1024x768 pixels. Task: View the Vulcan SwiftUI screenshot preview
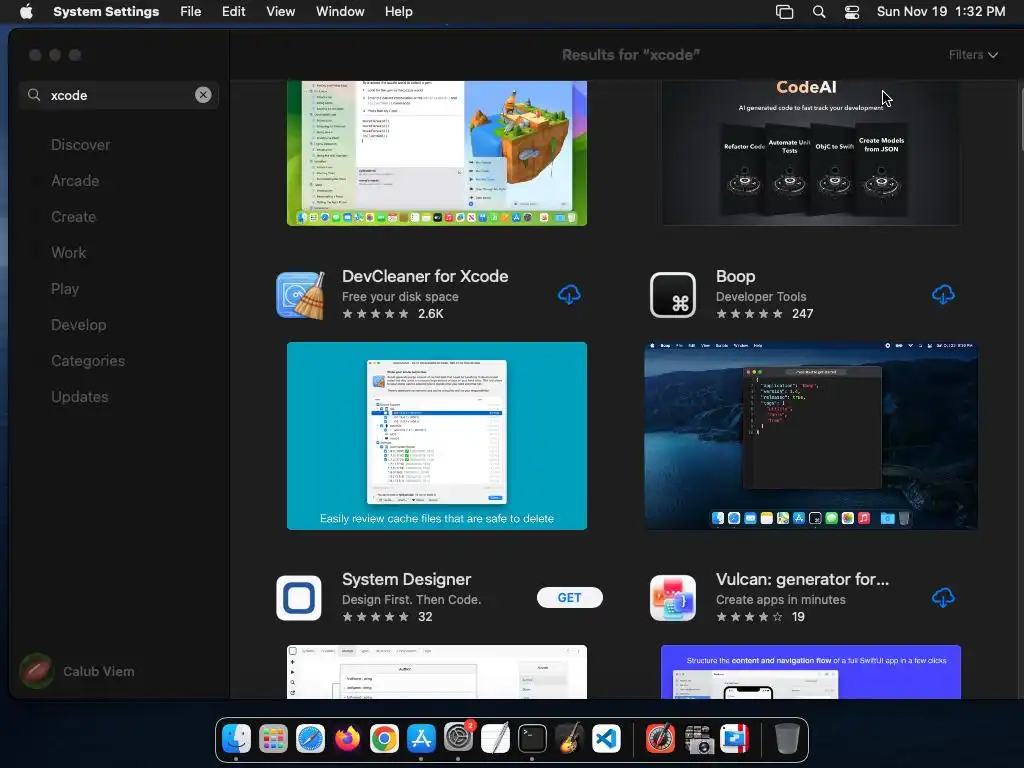[810, 671]
